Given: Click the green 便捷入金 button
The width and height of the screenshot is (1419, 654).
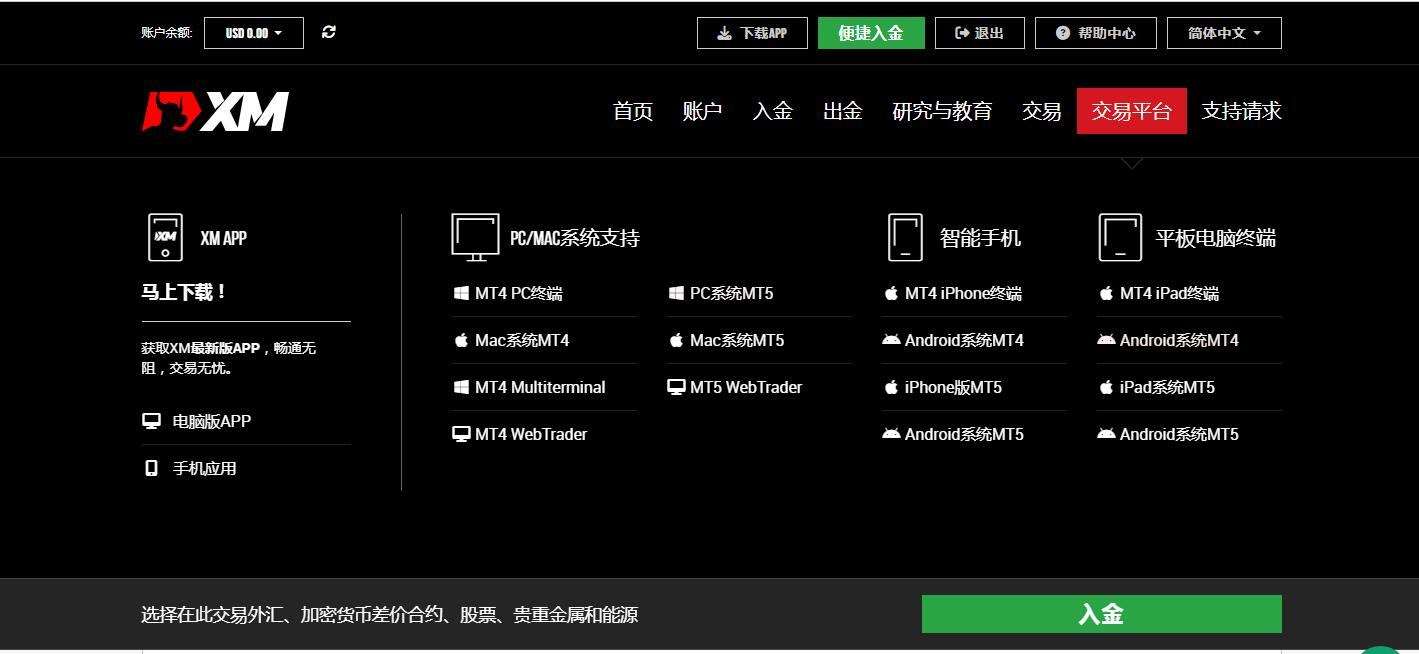Looking at the screenshot, I should point(871,33).
